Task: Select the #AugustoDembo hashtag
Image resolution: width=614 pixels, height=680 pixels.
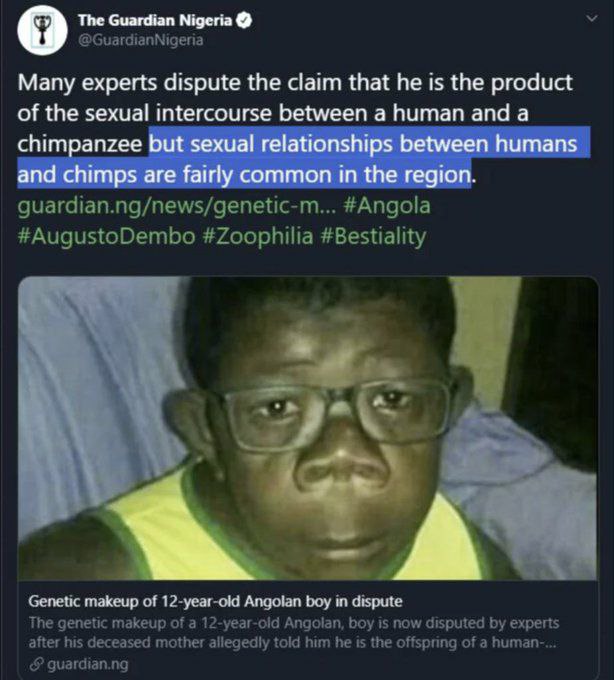Action: tap(101, 237)
